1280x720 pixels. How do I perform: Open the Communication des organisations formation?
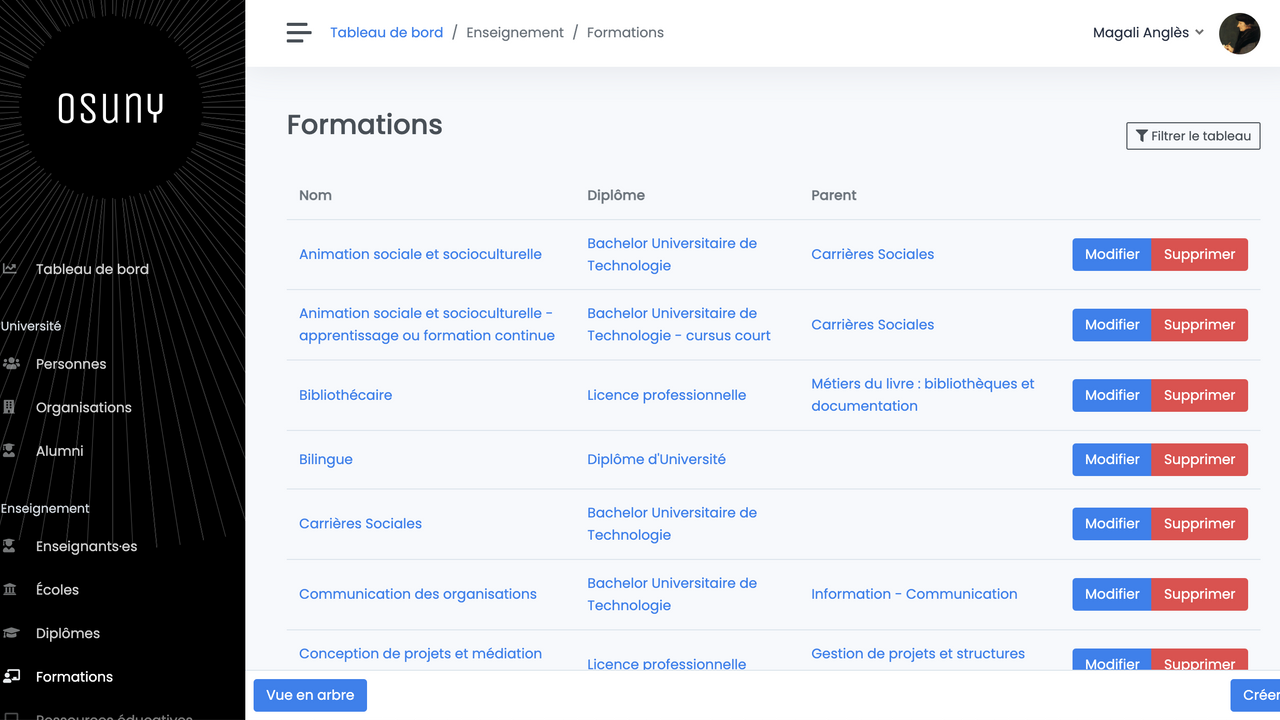coord(417,594)
